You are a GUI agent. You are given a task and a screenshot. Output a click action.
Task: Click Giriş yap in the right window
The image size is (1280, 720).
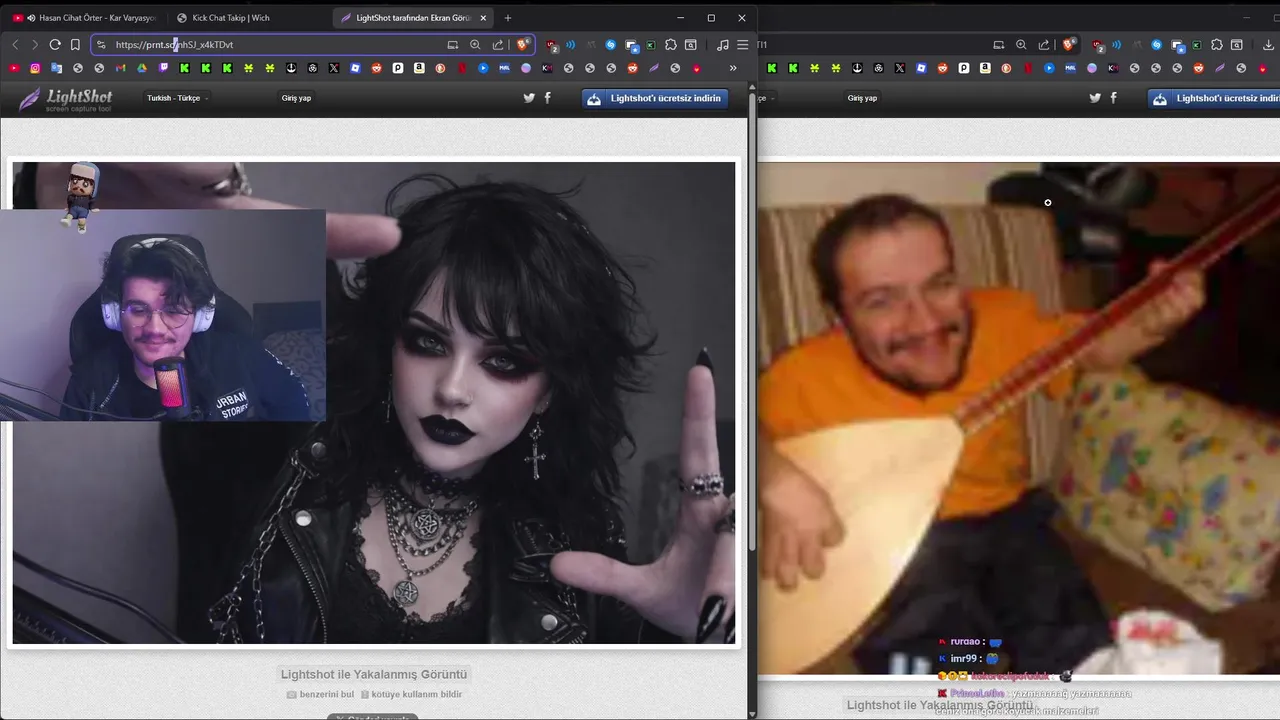(862, 98)
